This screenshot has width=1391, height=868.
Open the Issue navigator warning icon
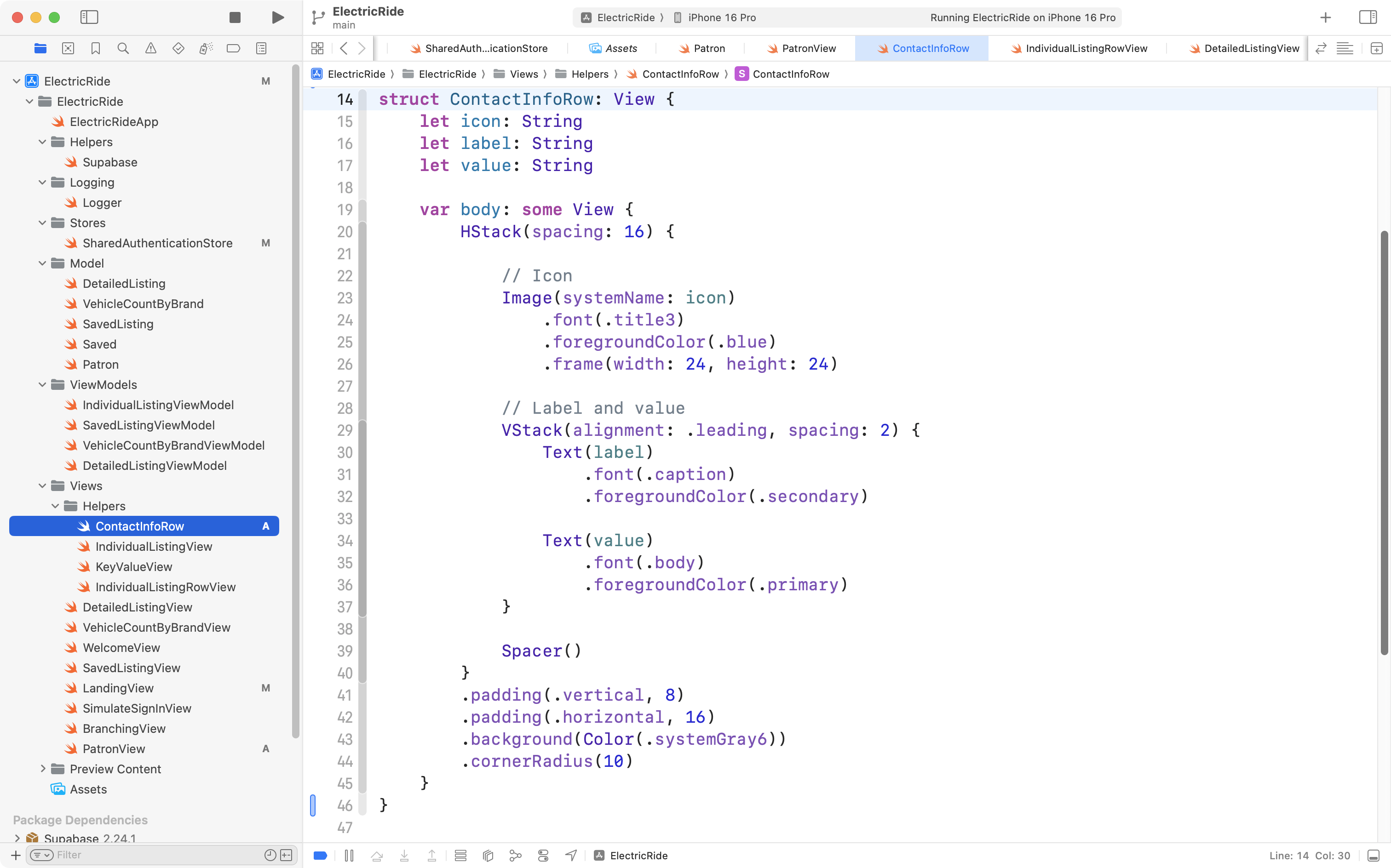(150, 48)
